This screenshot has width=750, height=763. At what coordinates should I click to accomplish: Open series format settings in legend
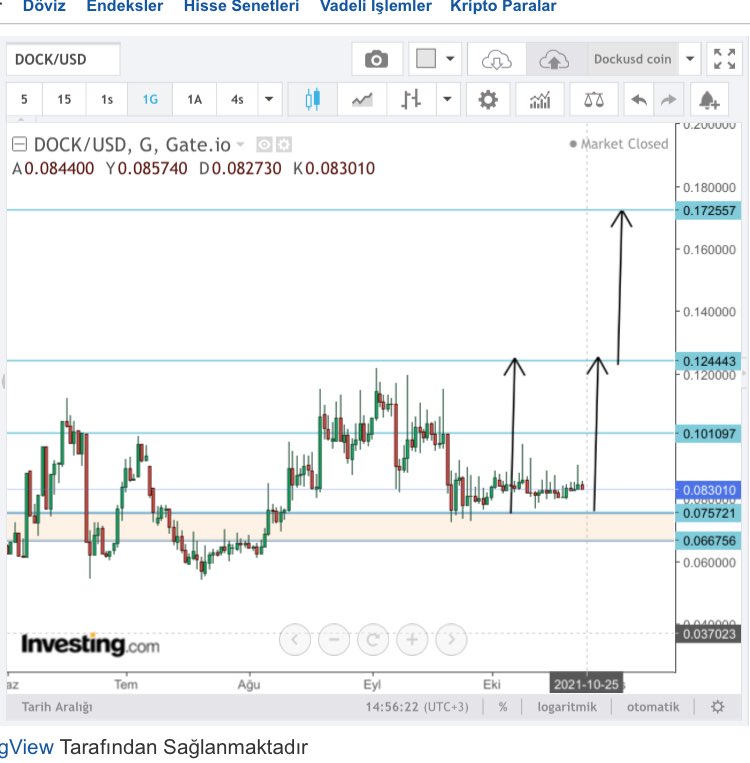[x=284, y=145]
